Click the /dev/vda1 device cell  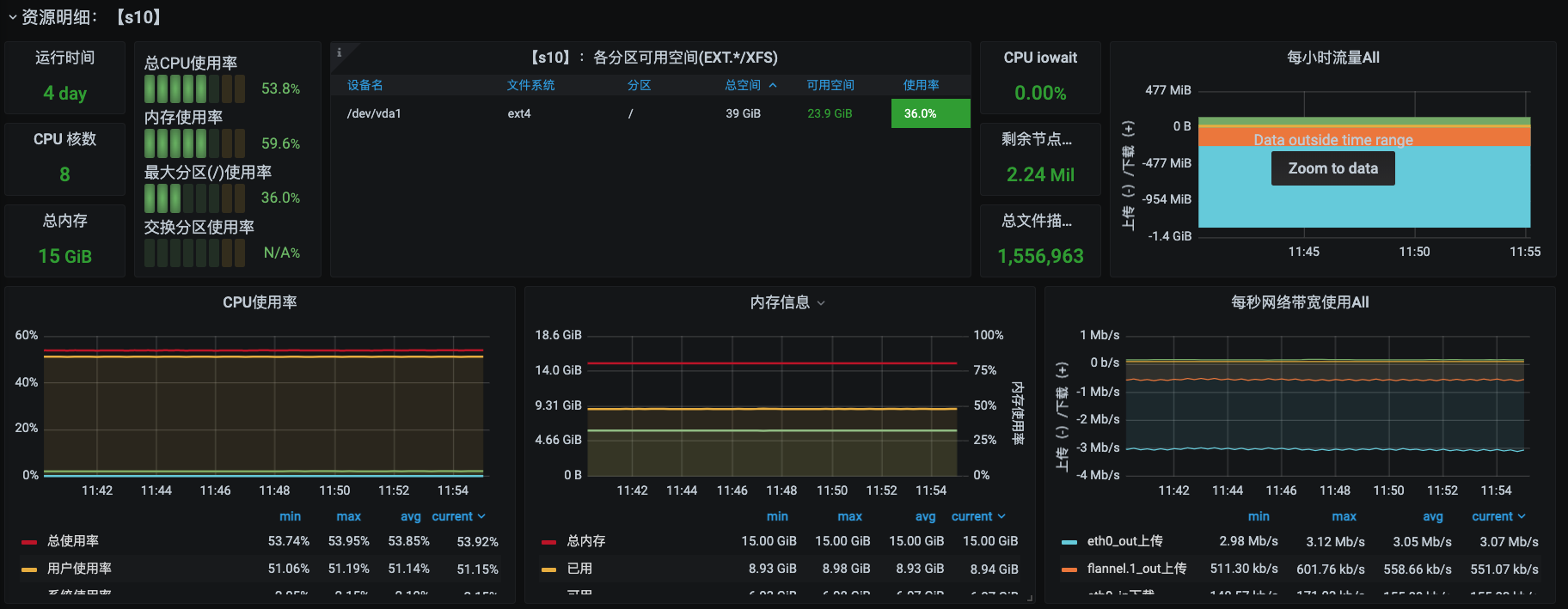[x=374, y=113]
